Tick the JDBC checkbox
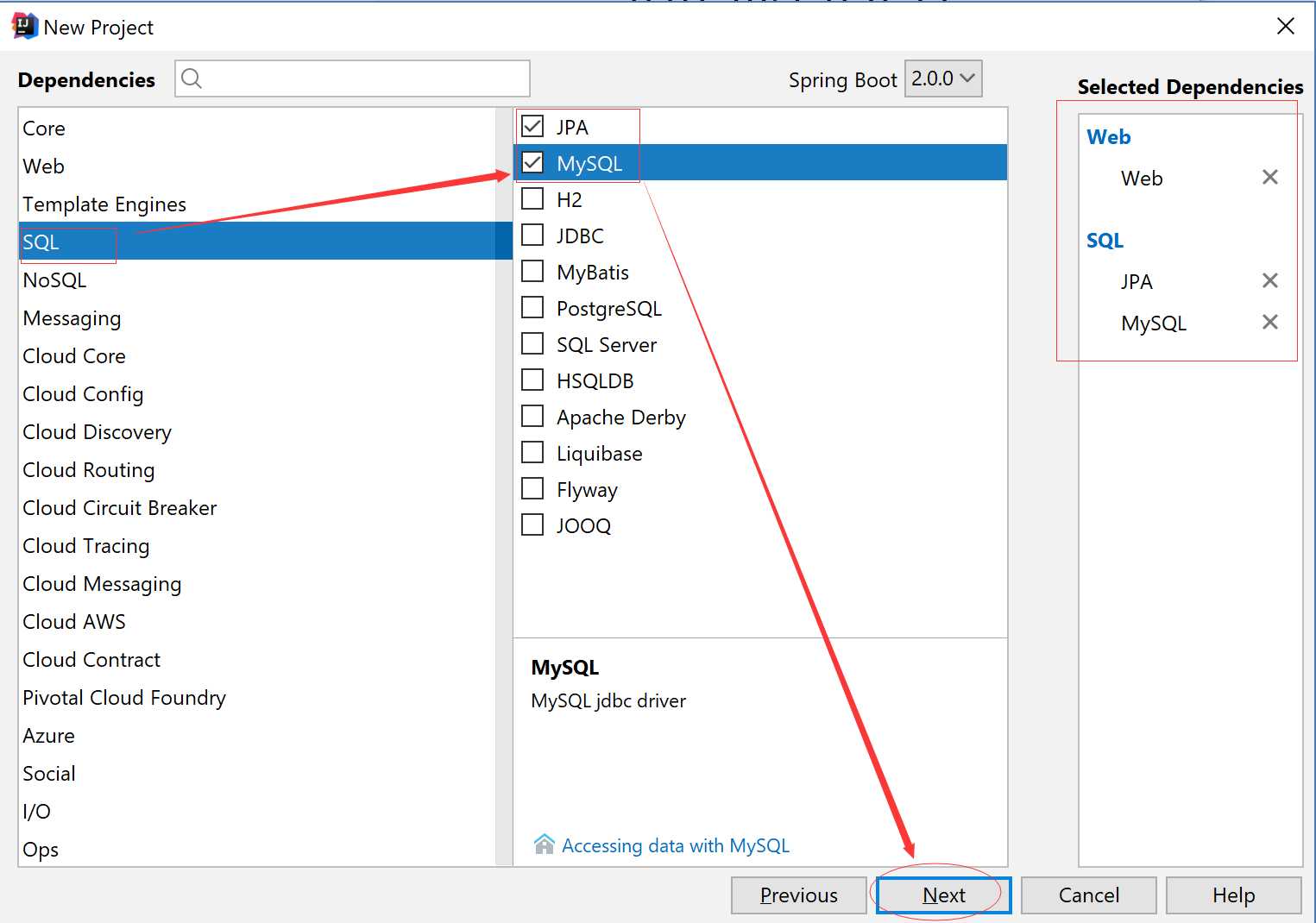The image size is (1316, 923). pos(532,235)
